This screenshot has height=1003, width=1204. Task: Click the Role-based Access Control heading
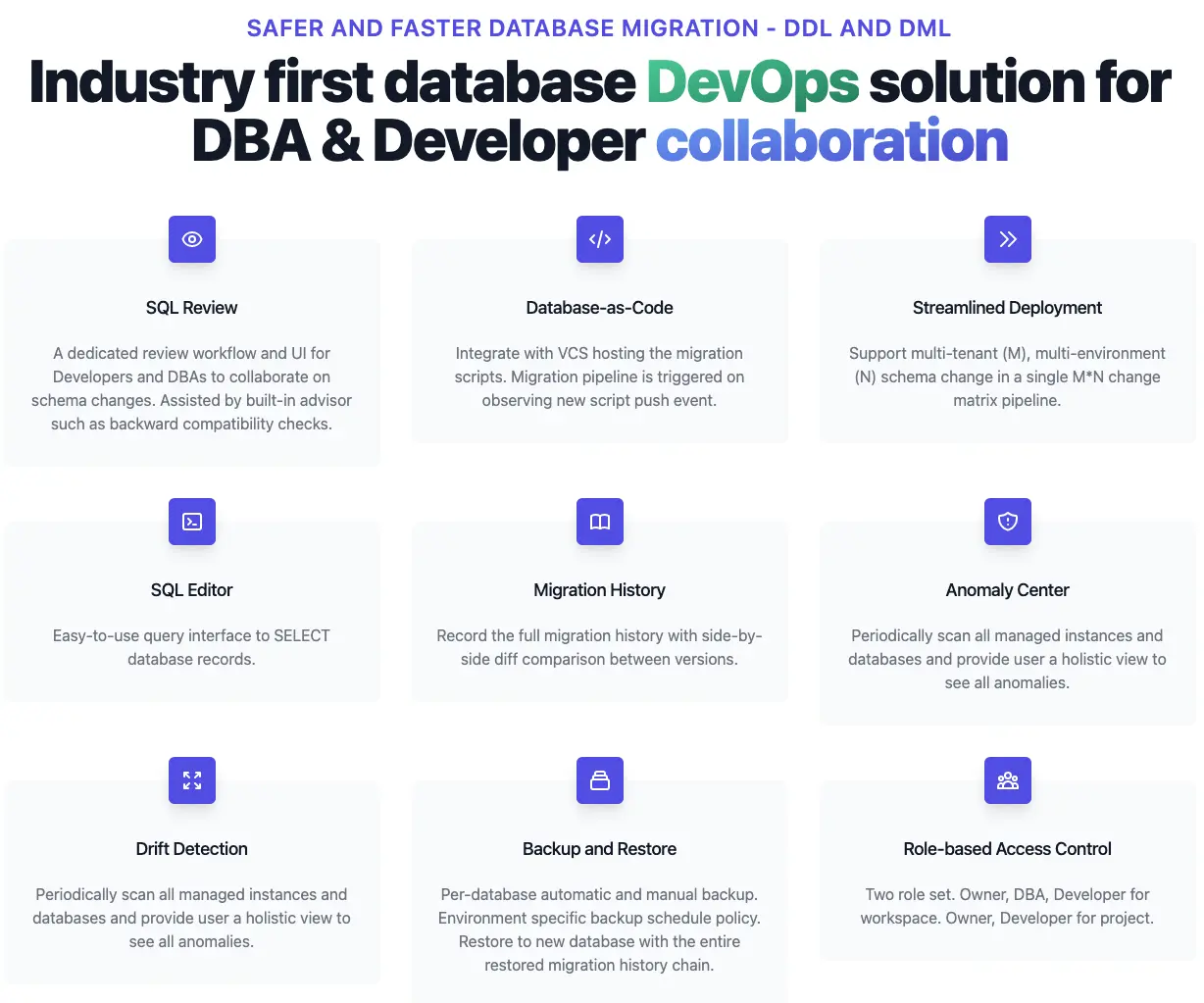(x=1007, y=849)
